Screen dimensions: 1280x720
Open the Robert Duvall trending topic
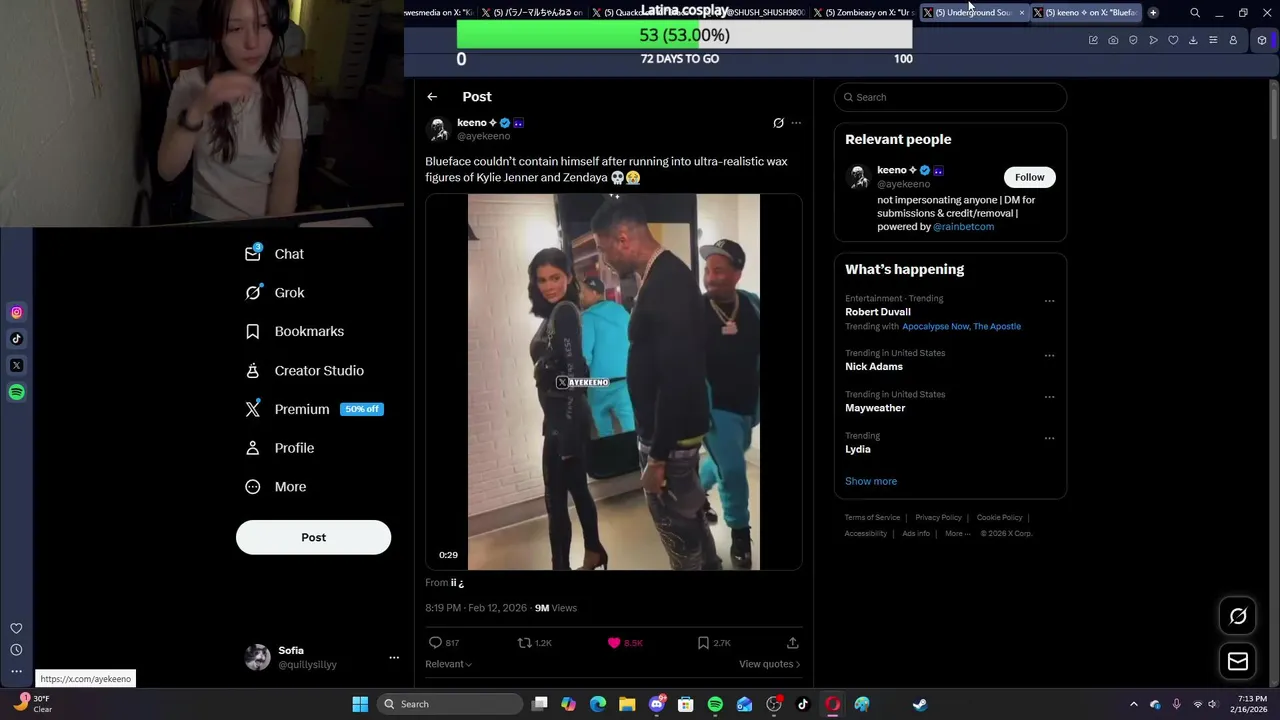point(878,312)
